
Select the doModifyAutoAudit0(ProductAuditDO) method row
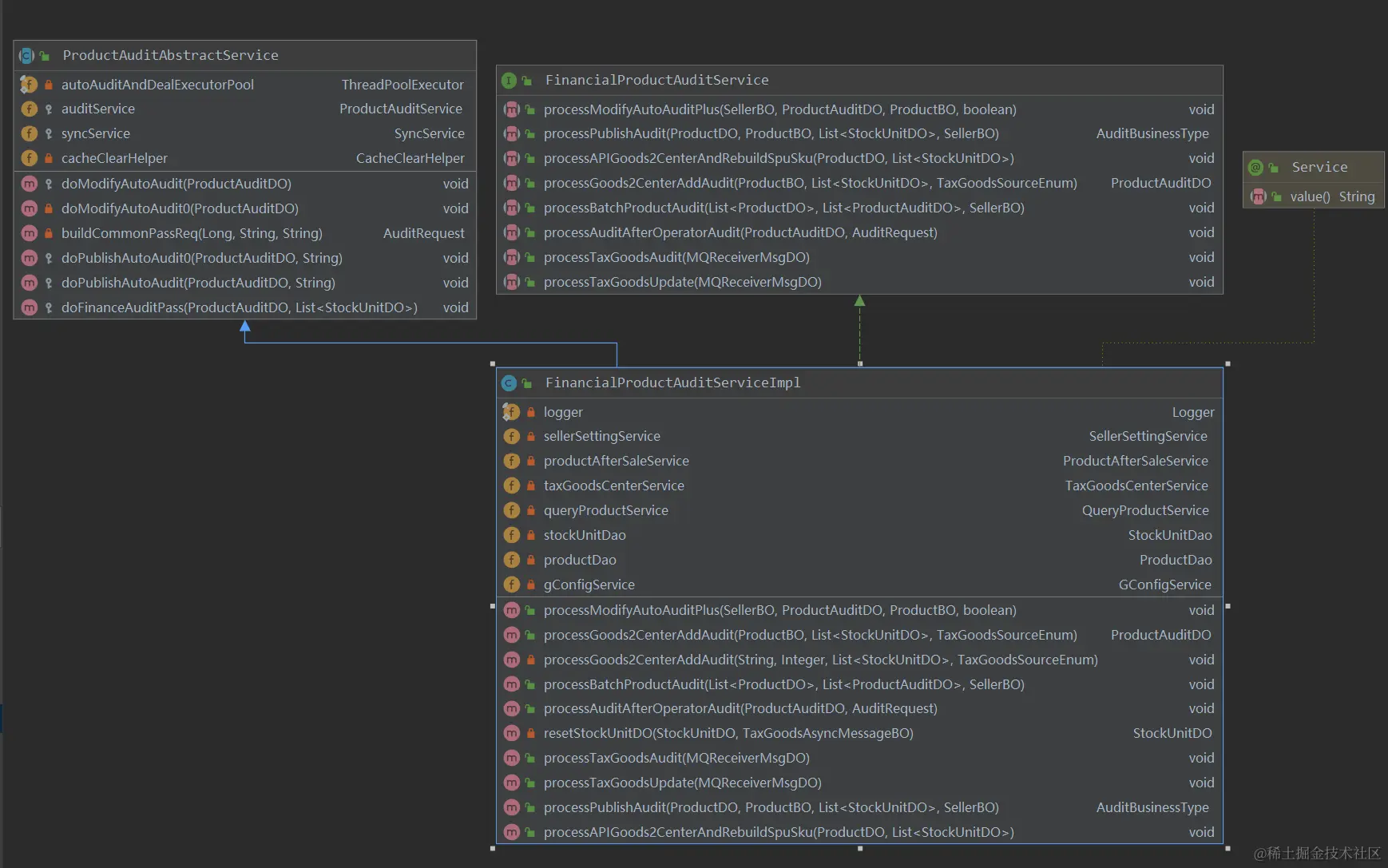[245, 208]
